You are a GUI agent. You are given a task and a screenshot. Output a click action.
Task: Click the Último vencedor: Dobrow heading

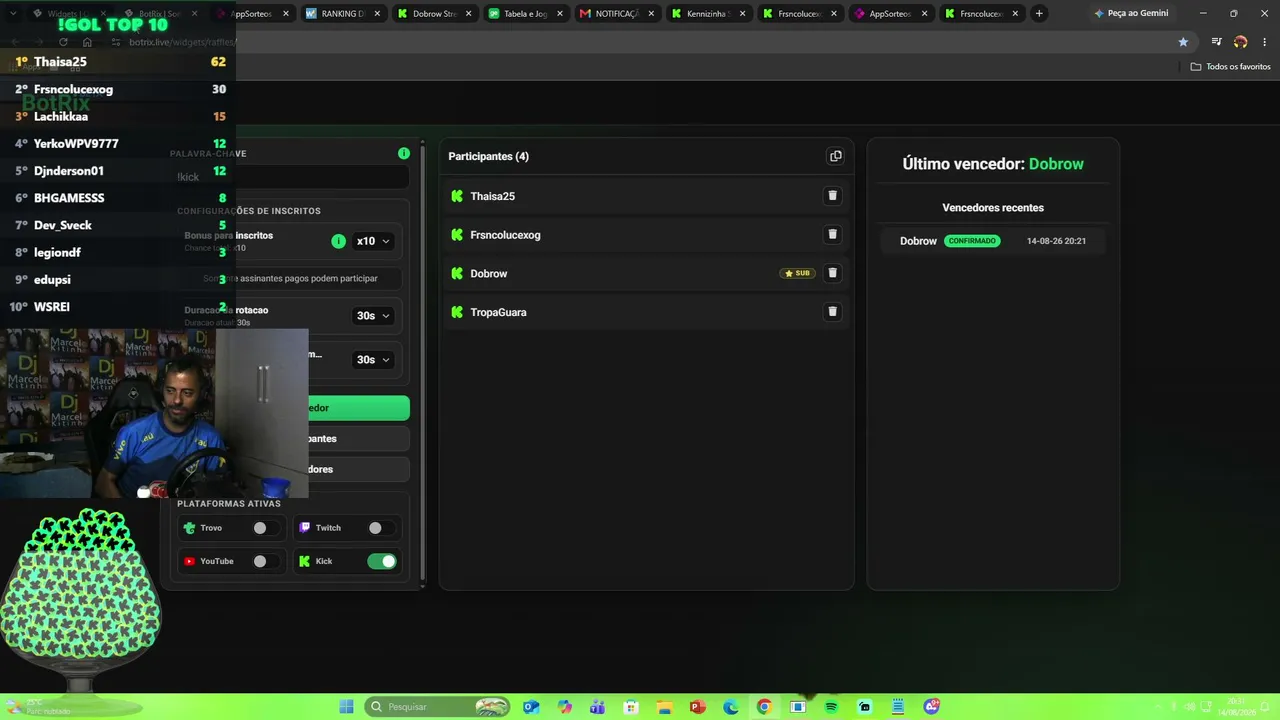(993, 164)
